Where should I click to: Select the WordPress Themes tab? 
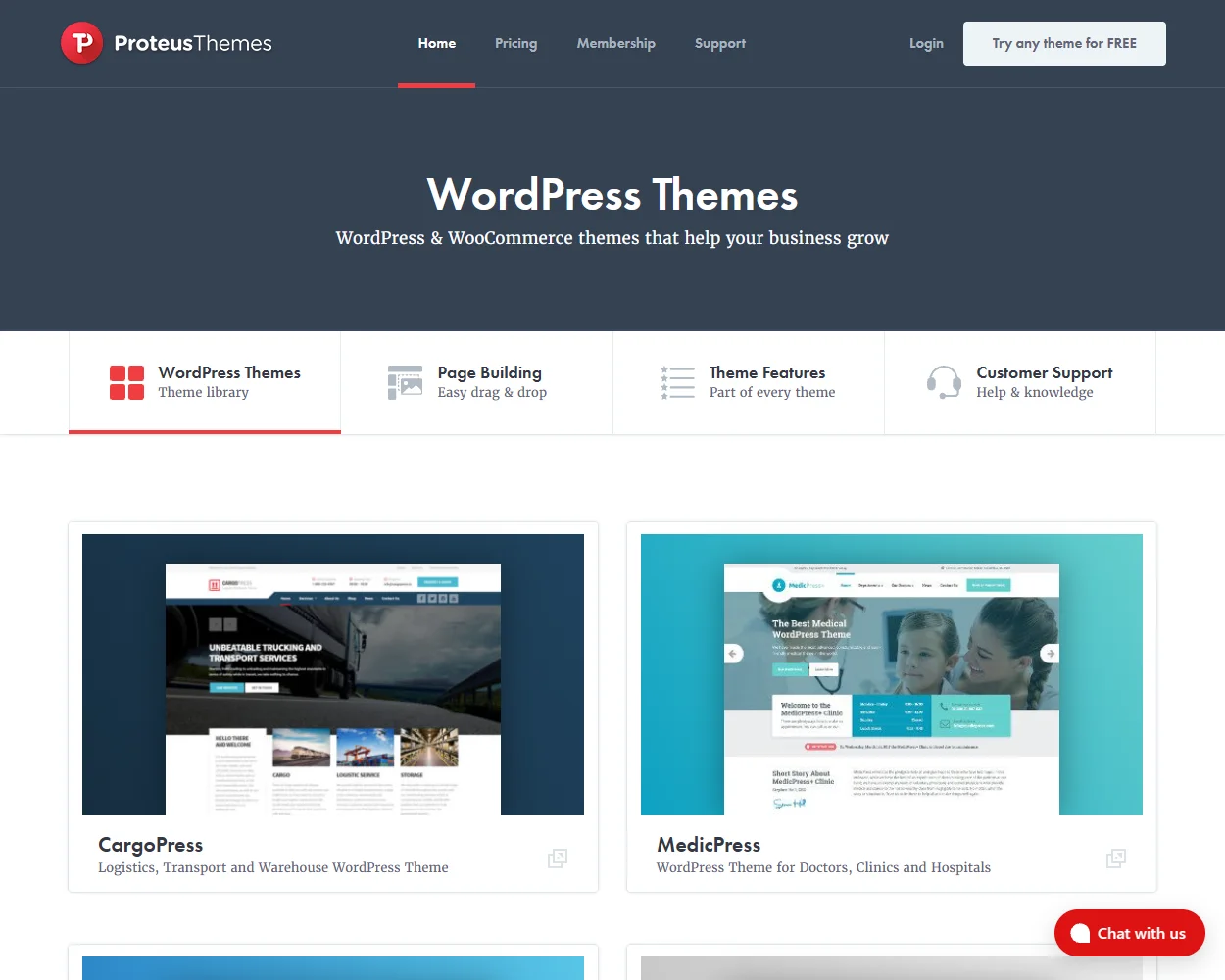pyautogui.click(x=205, y=382)
